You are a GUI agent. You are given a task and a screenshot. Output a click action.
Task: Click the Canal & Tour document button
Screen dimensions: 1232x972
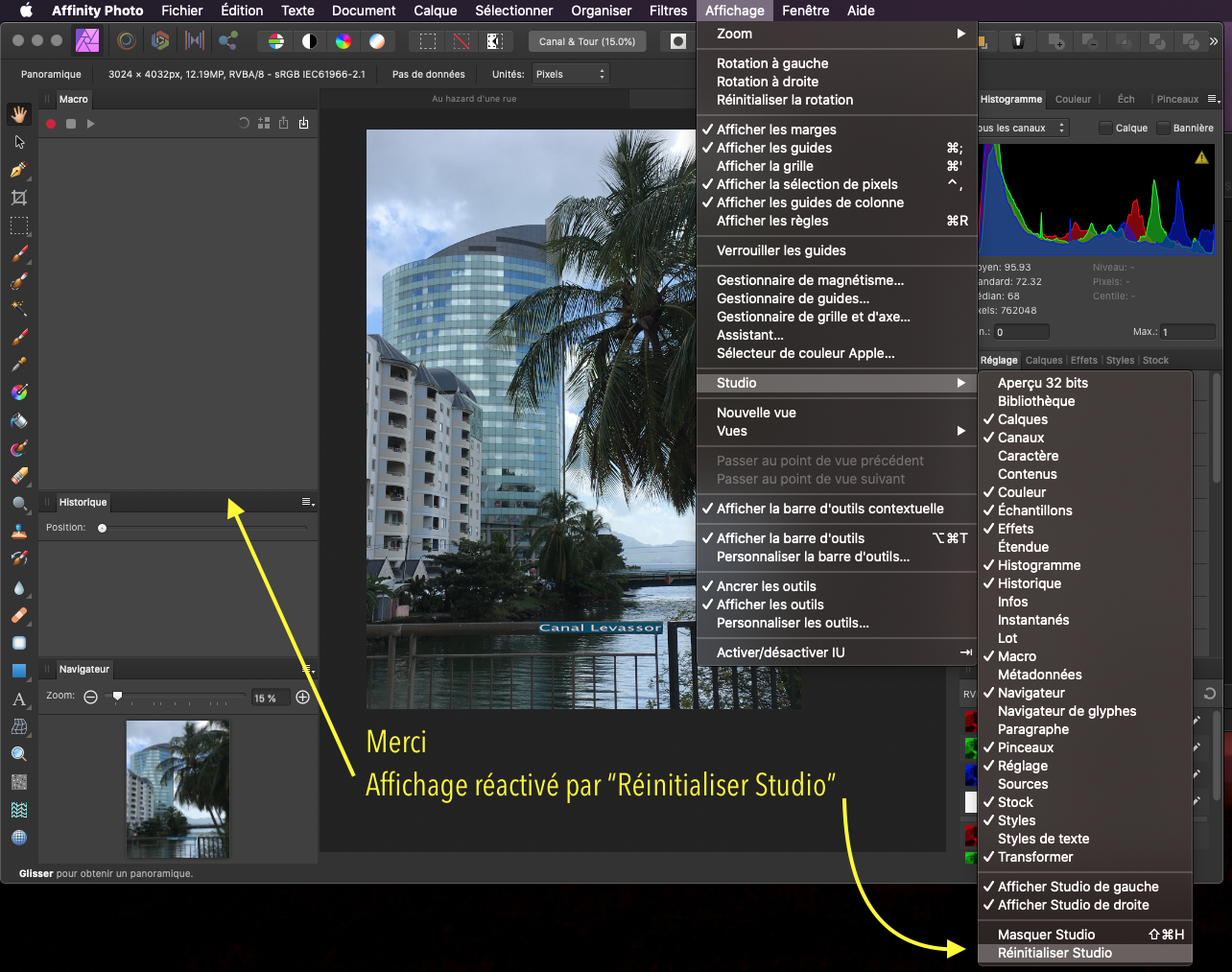pos(586,41)
